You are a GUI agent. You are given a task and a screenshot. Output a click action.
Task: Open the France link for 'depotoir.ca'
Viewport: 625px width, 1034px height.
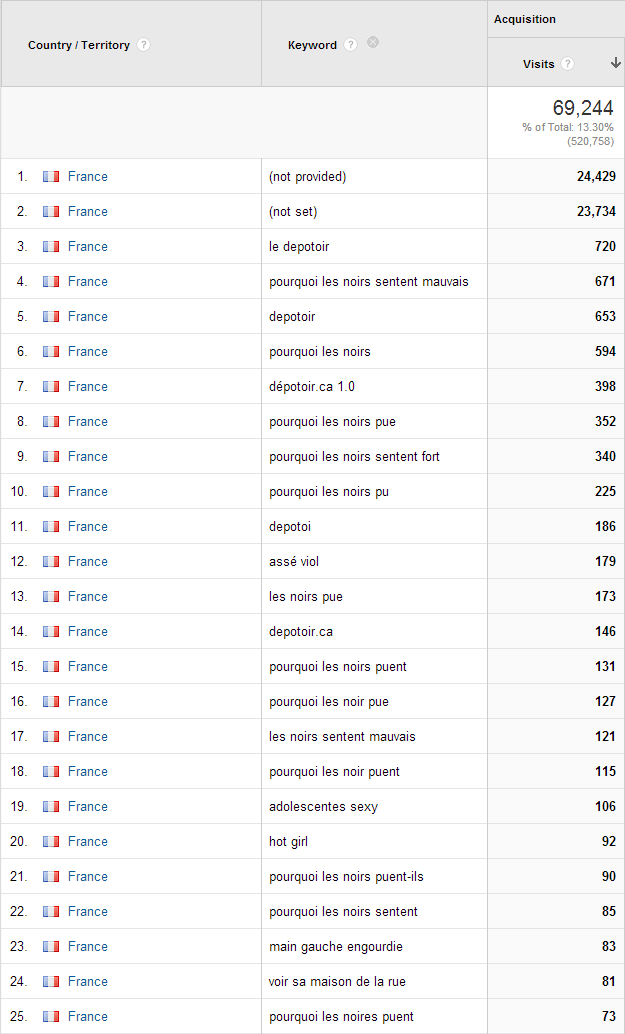point(88,631)
